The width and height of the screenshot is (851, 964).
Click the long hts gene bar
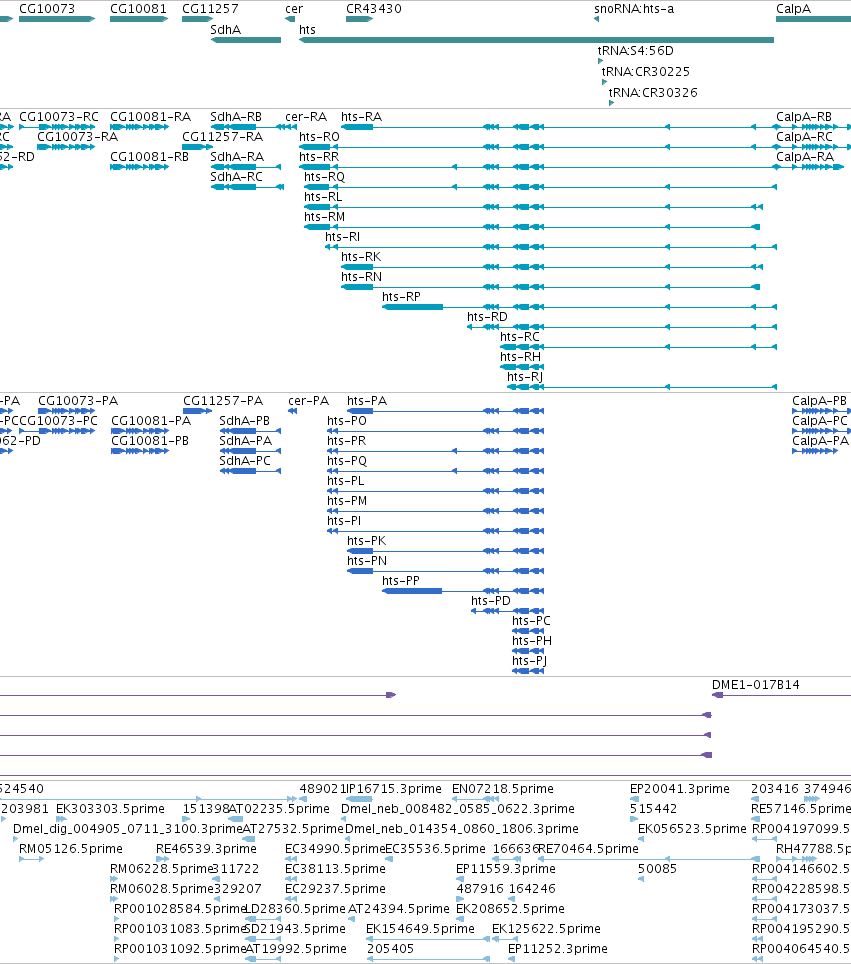coord(536,40)
